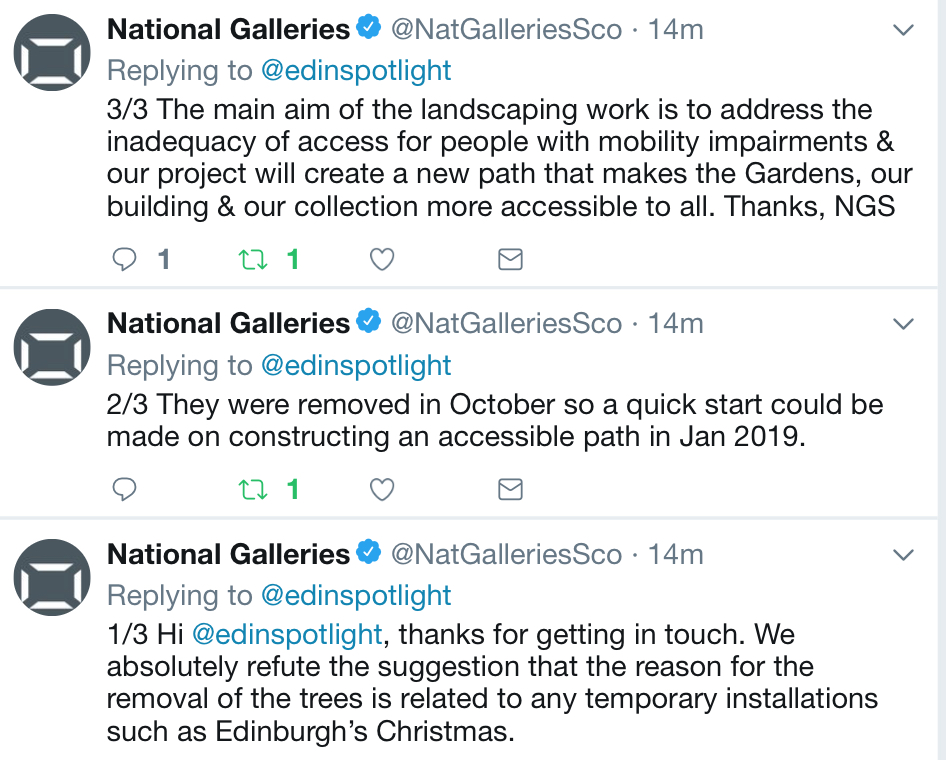Reply to the 3/3 landscaping tweet
Image resolution: width=946 pixels, height=760 pixels.
click(x=125, y=260)
